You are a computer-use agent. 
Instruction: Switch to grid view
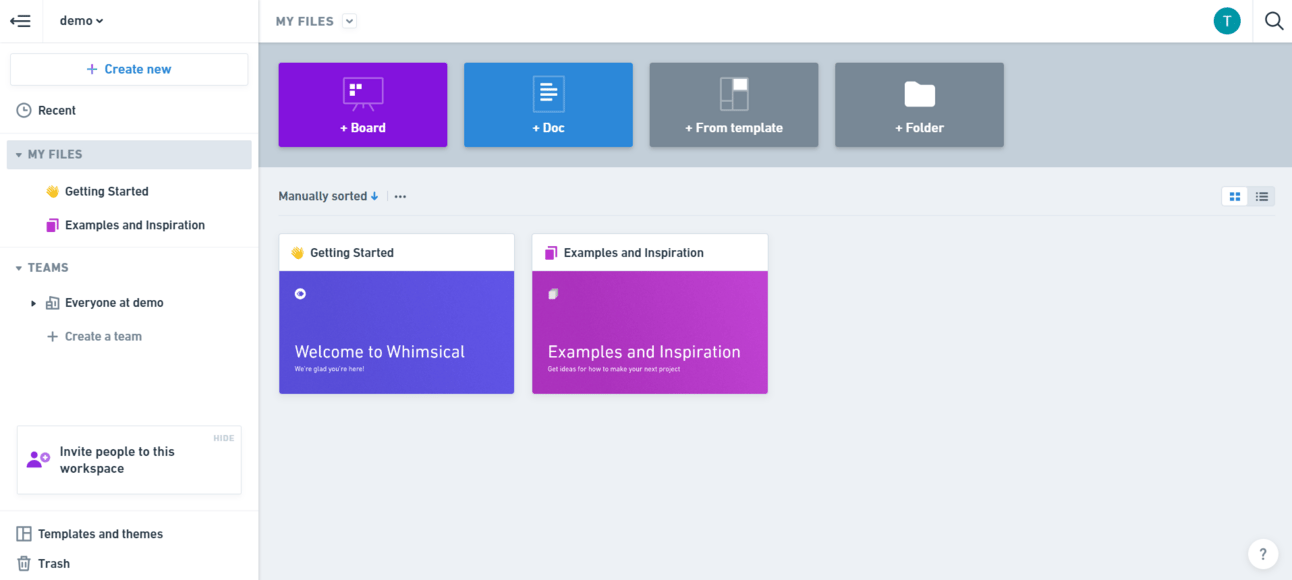click(1235, 197)
